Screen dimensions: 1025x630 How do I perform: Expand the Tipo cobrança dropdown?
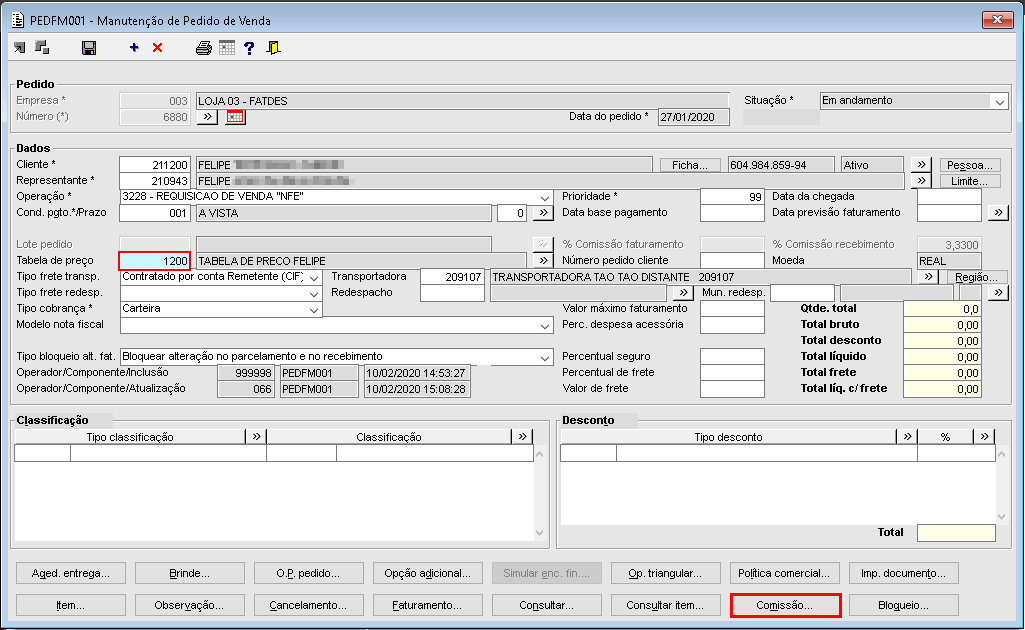click(x=314, y=309)
